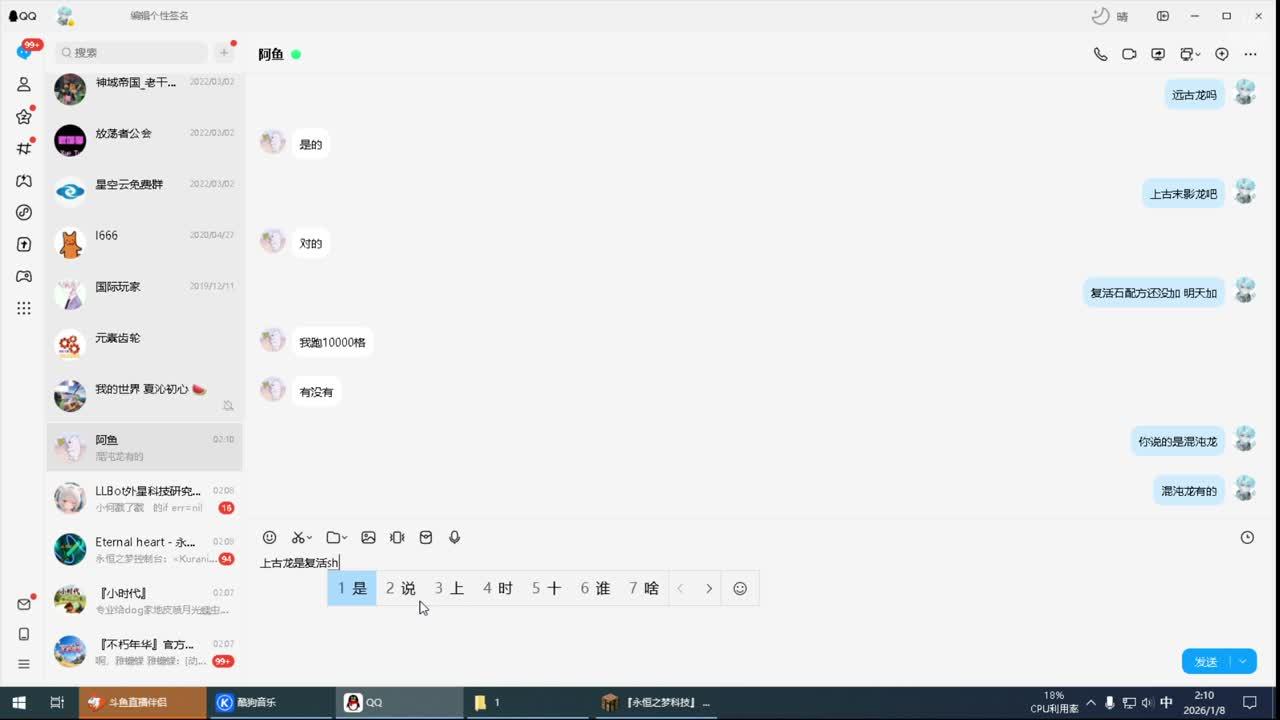The height and width of the screenshot is (720, 1280).
Task: Open the mail icon at the sidebar bottom
Action: [x=24, y=604]
